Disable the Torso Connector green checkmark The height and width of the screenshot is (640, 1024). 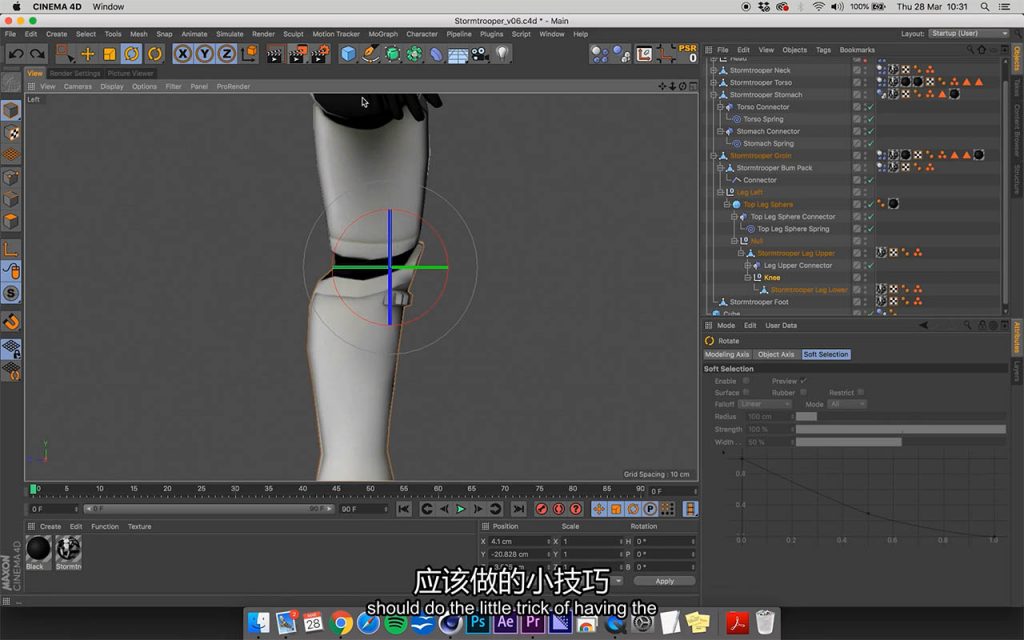871,107
